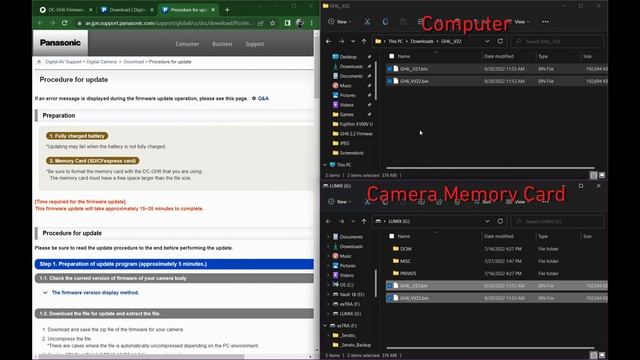Refresh the LUMIX (G:) window
Screen dimensions: 640x360
click(x=500, y=221)
